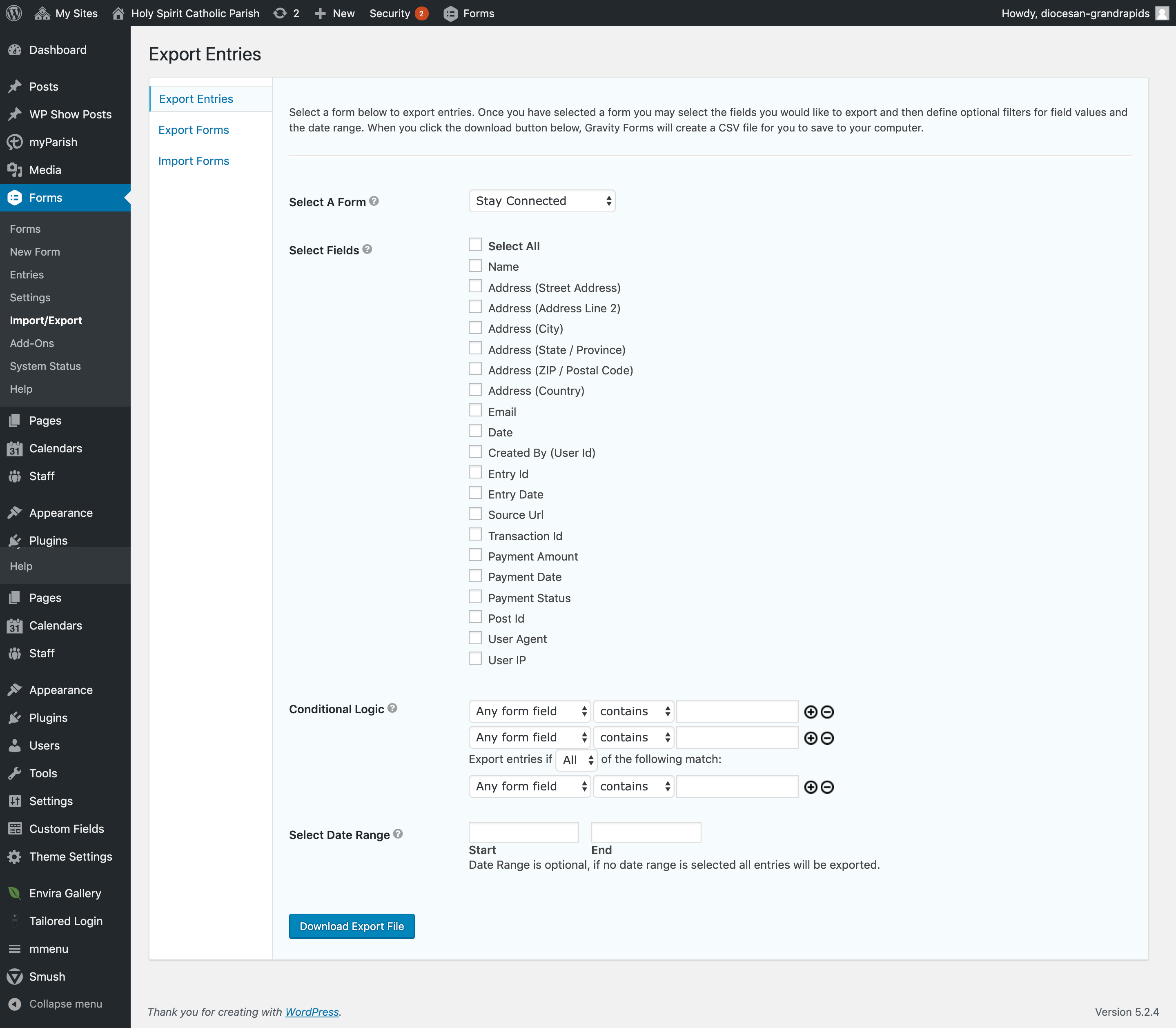
Task: Open the All/Any match dropdown
Action: click(x=577, y=760)
